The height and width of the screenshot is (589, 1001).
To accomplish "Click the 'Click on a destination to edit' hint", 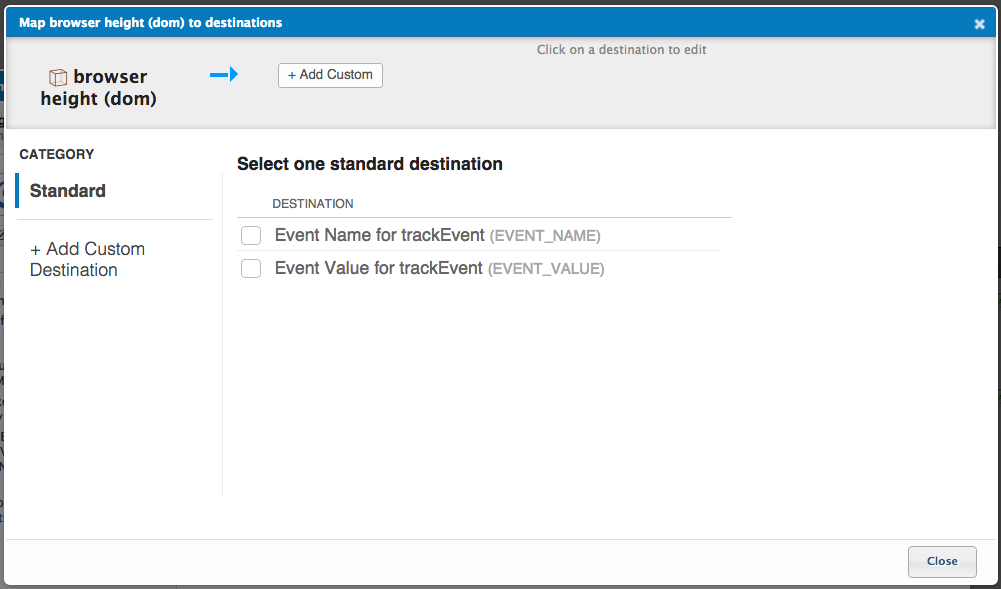I will point(622,49).
